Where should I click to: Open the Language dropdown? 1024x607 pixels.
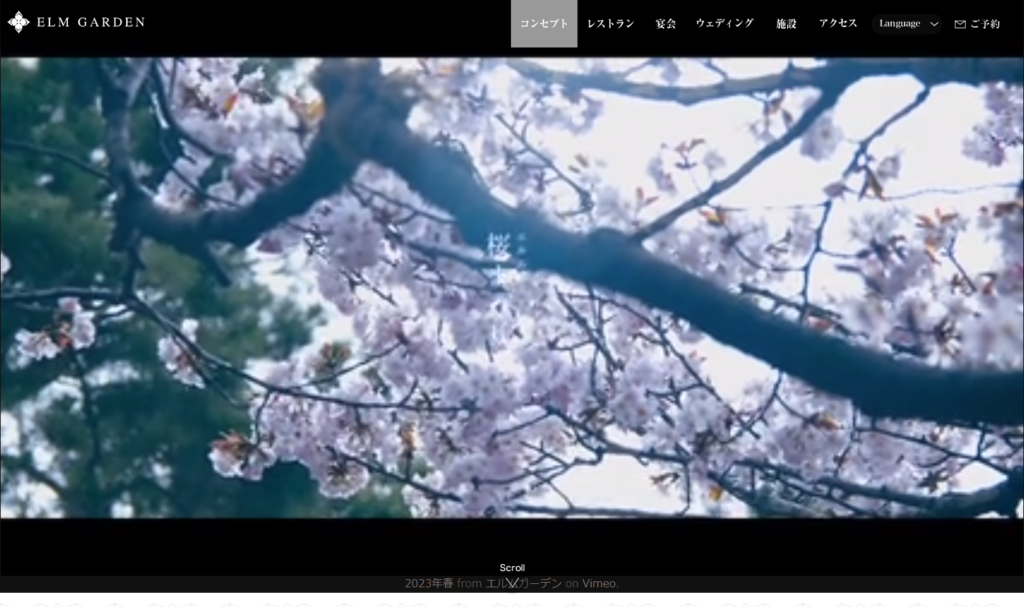coord(906,24)
